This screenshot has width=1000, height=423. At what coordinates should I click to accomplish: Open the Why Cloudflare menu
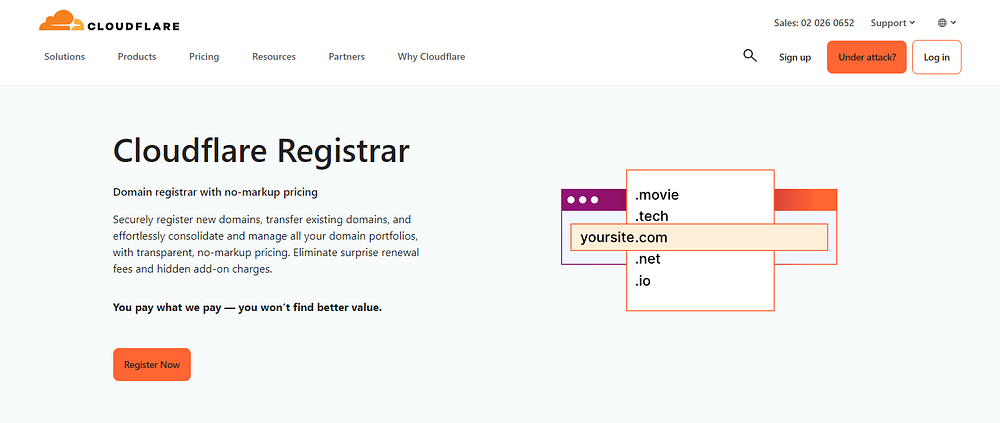[x=431, y=57]
